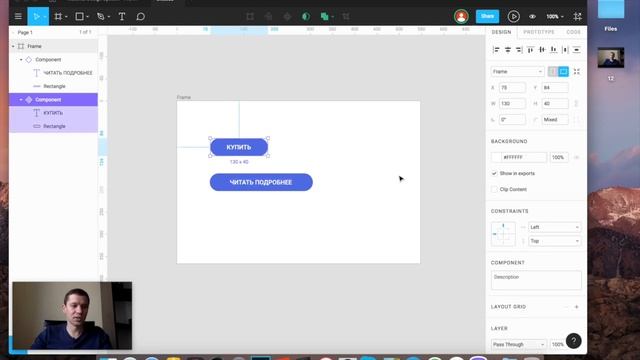This screenshot has height=360, width=640.
Task: Switch to the Prototype tab
Action: click(539, 32)
